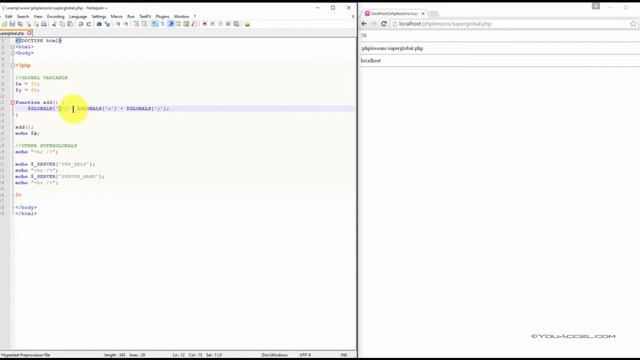The height and width of the screenshot is (360, 640).
Task: Click the Replace toolbar icon
Action: click(x=108, y=24)
